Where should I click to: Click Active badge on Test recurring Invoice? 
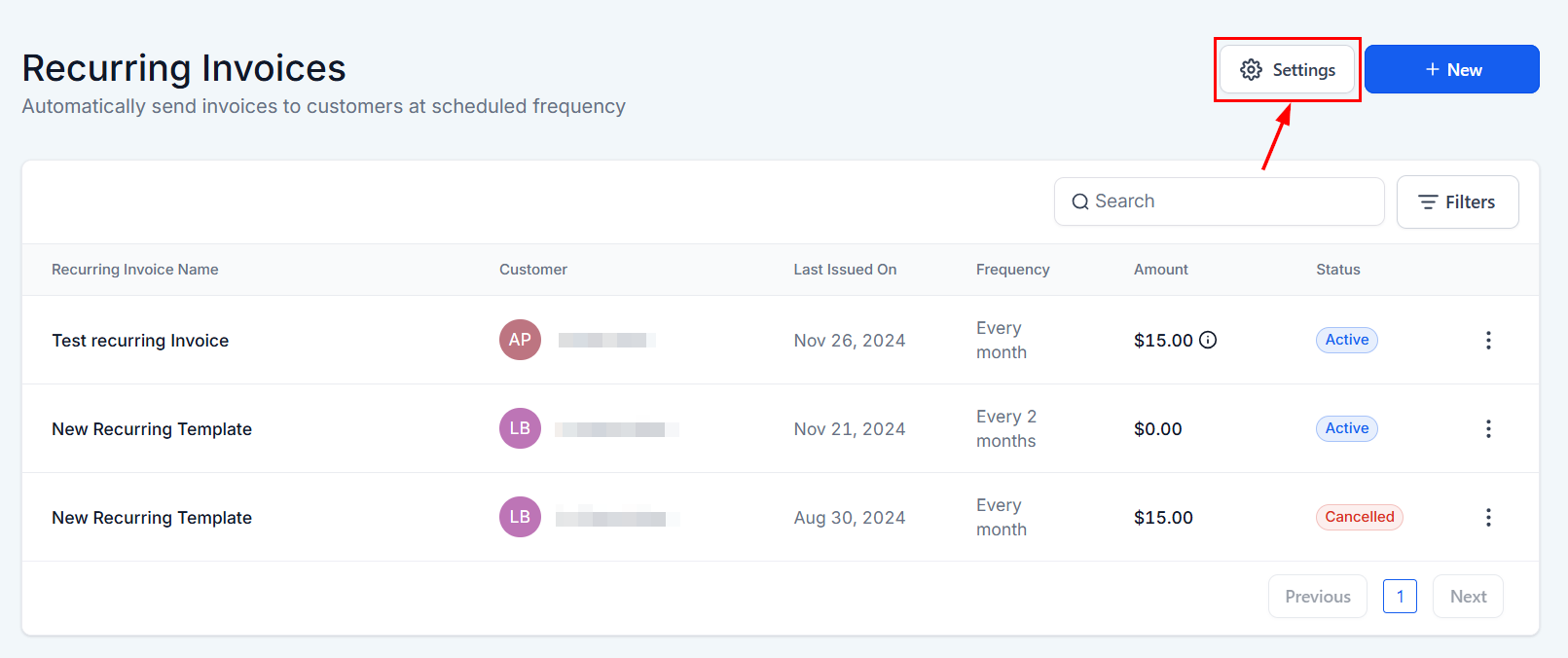click(x=1346, y=340)
